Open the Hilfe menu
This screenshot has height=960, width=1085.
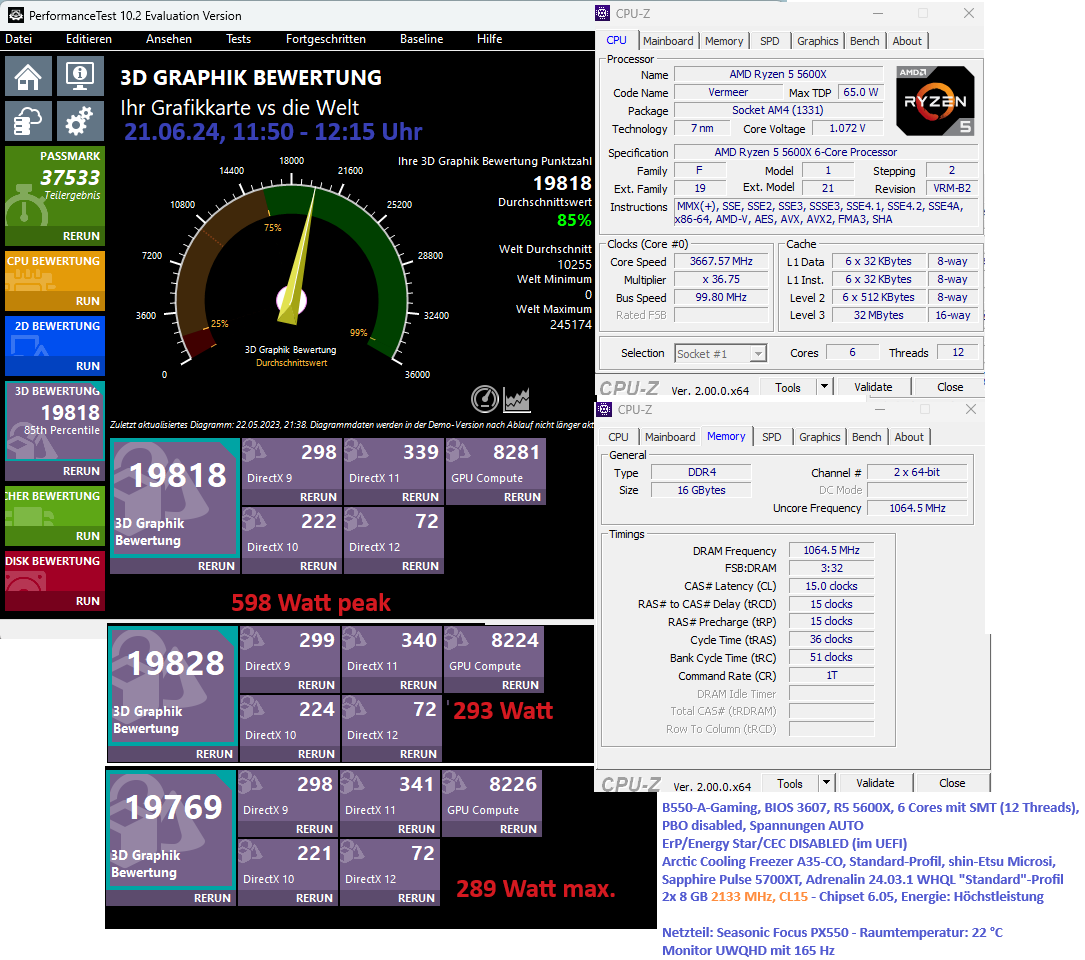coord(489,39)
